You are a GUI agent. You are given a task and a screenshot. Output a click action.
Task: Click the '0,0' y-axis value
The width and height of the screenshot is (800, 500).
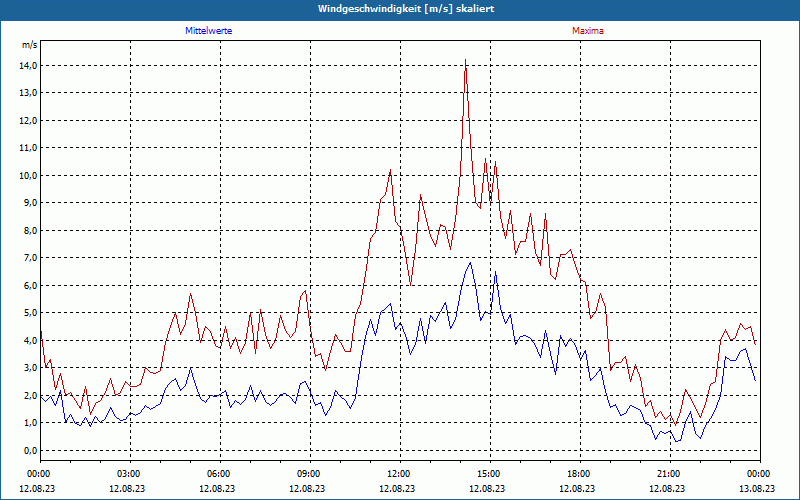click(29, 451)
